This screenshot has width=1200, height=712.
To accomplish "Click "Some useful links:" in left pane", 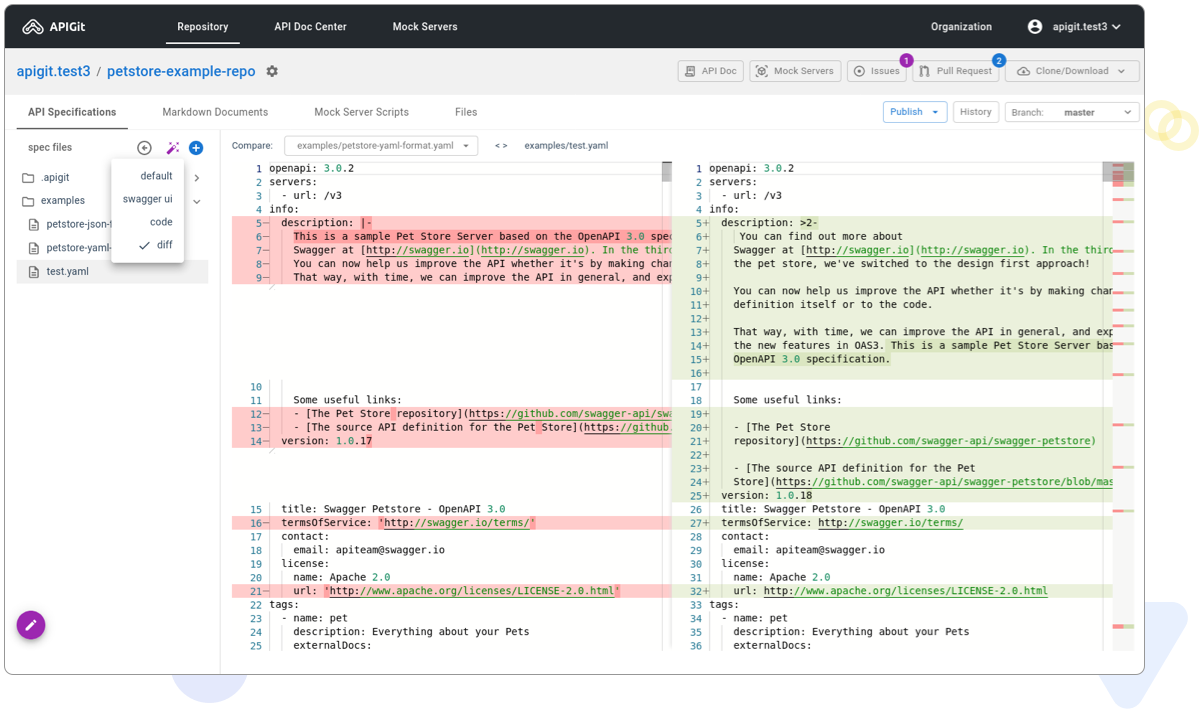I will (347, 400).
